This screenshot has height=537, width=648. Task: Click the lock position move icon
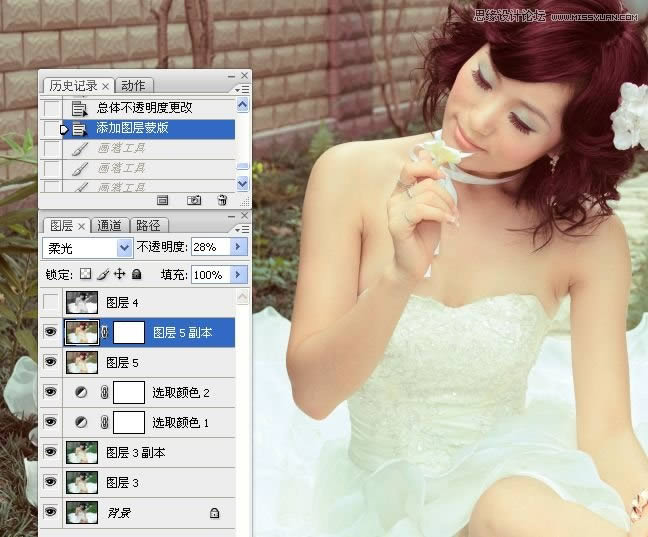(119, 274)
